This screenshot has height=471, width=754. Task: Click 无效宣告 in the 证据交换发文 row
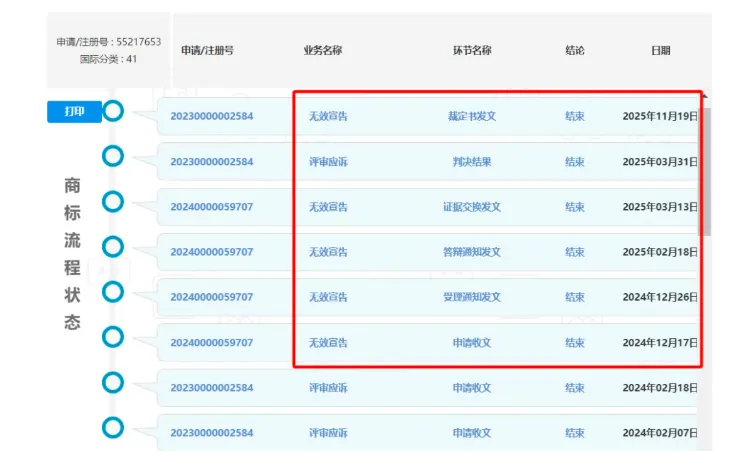coord(328,207)
